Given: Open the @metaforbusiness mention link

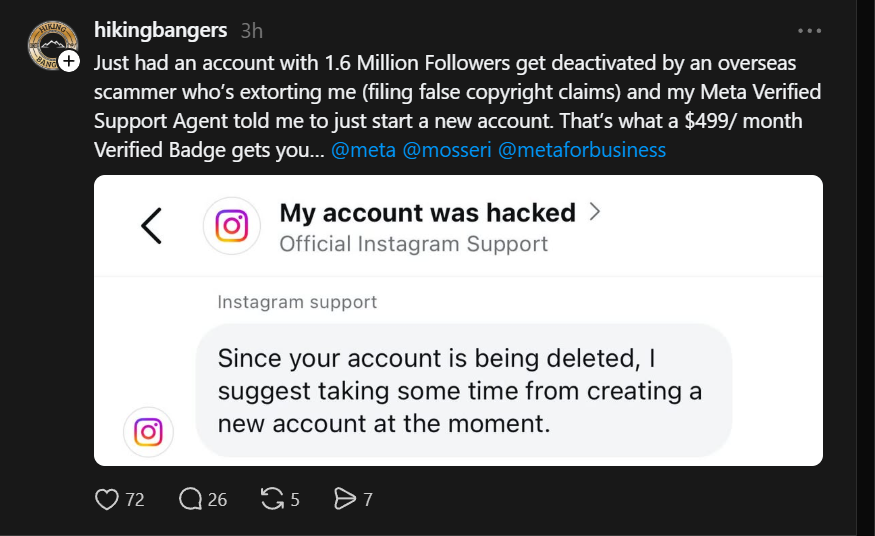Looking at the screenshot, I should coord(582,150).
